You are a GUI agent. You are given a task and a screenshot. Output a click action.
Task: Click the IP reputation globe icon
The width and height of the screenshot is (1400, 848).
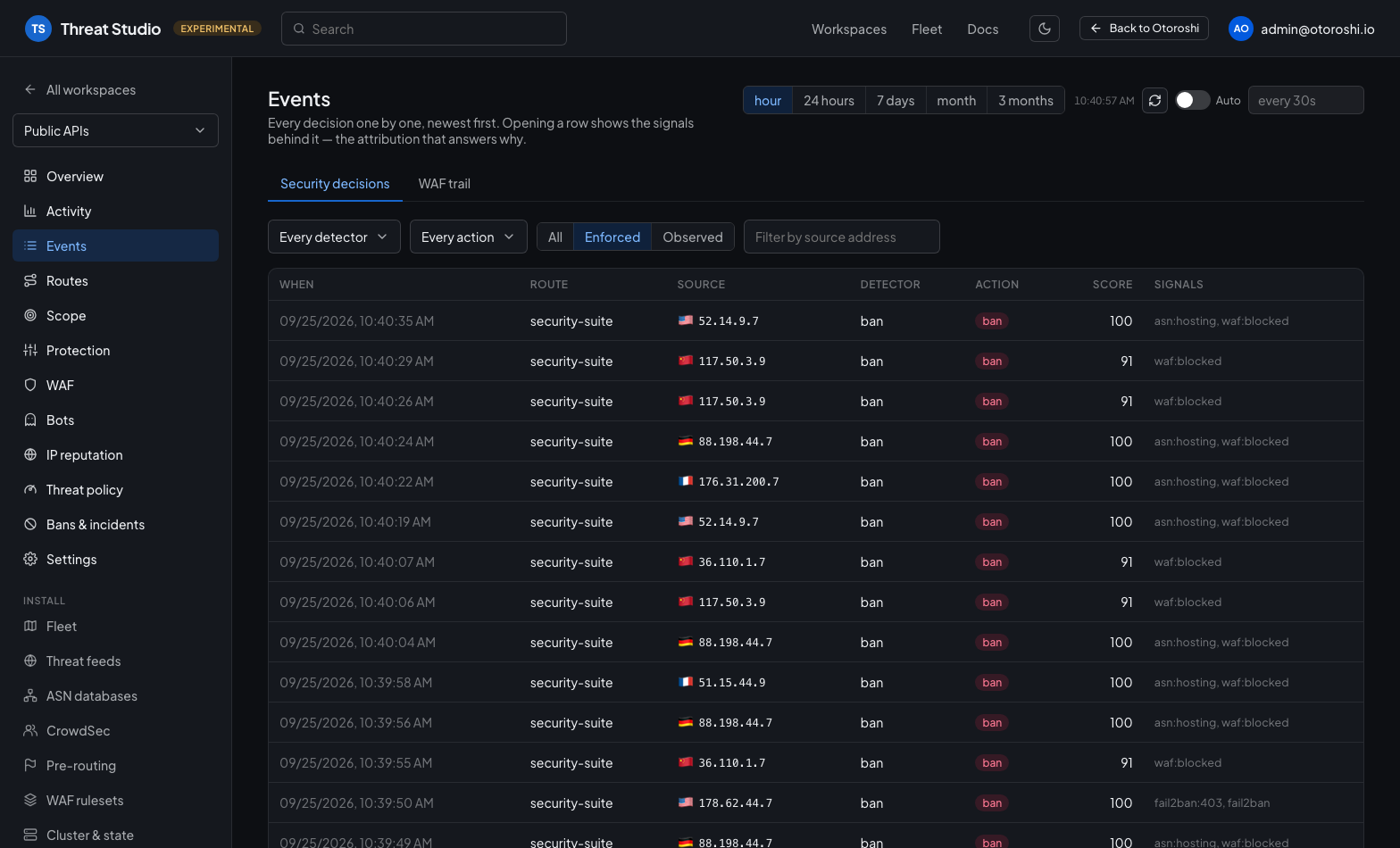30,454
